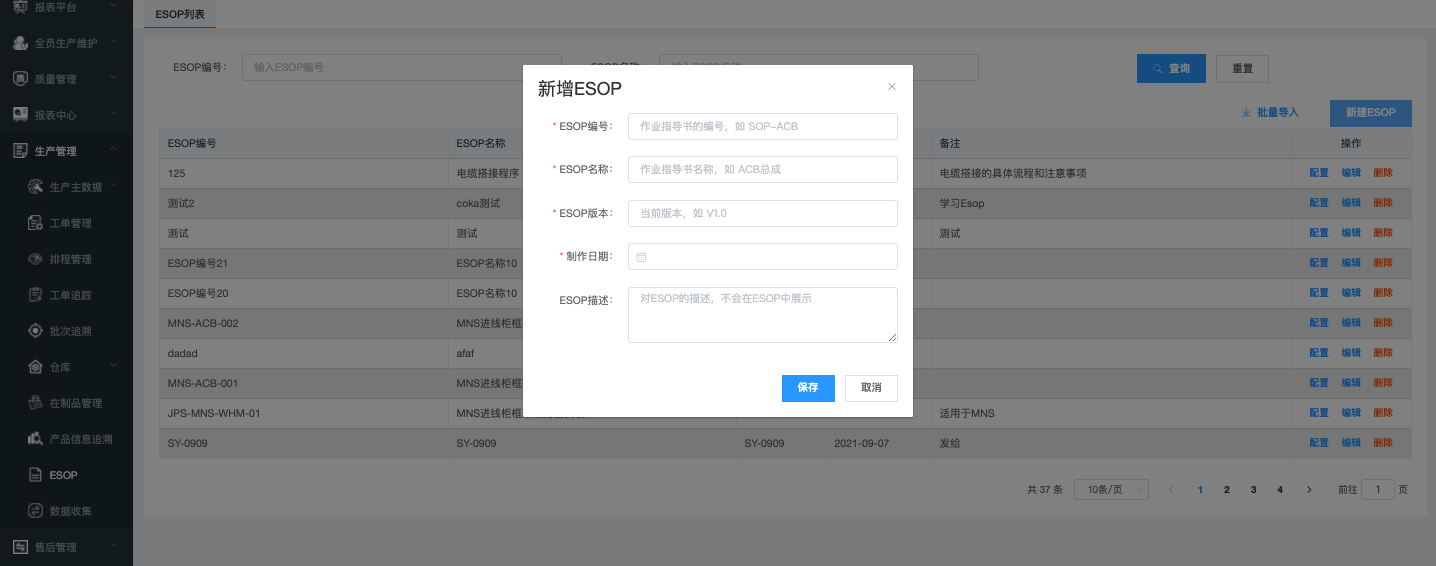Click the 数据收集 sidebar icon
The width and height of the screenshot is (1436, 566).
tap(34, 511)
